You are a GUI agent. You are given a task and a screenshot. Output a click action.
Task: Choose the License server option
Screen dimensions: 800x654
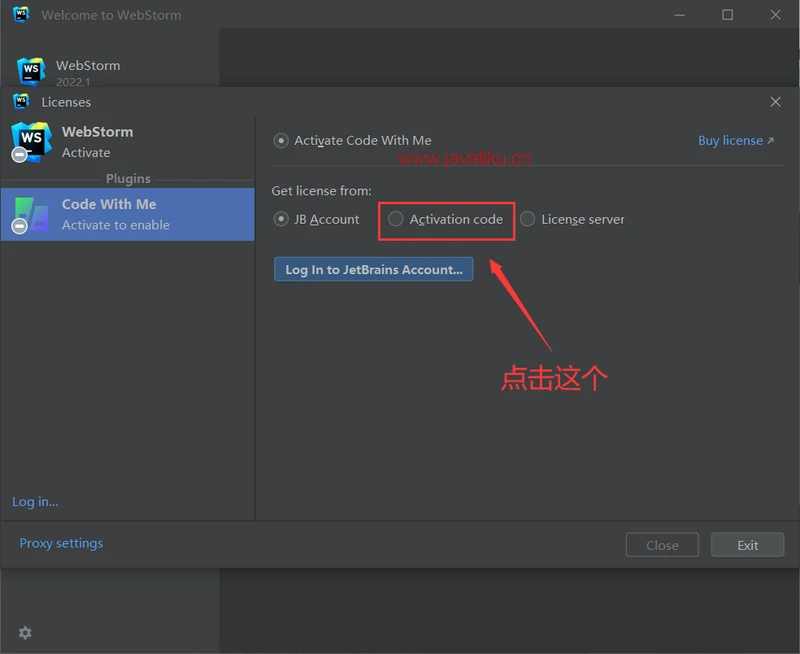(528, 219)
